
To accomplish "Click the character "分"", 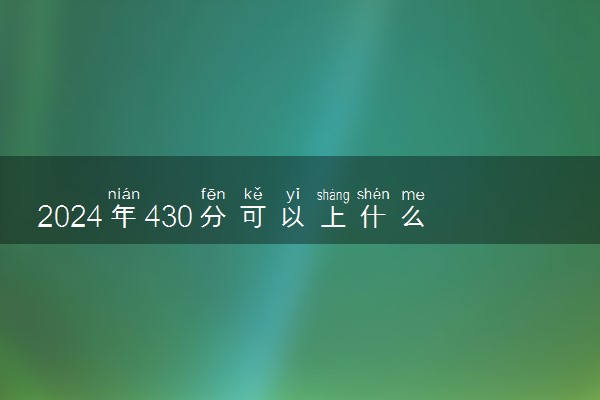I will coord(213,217).
